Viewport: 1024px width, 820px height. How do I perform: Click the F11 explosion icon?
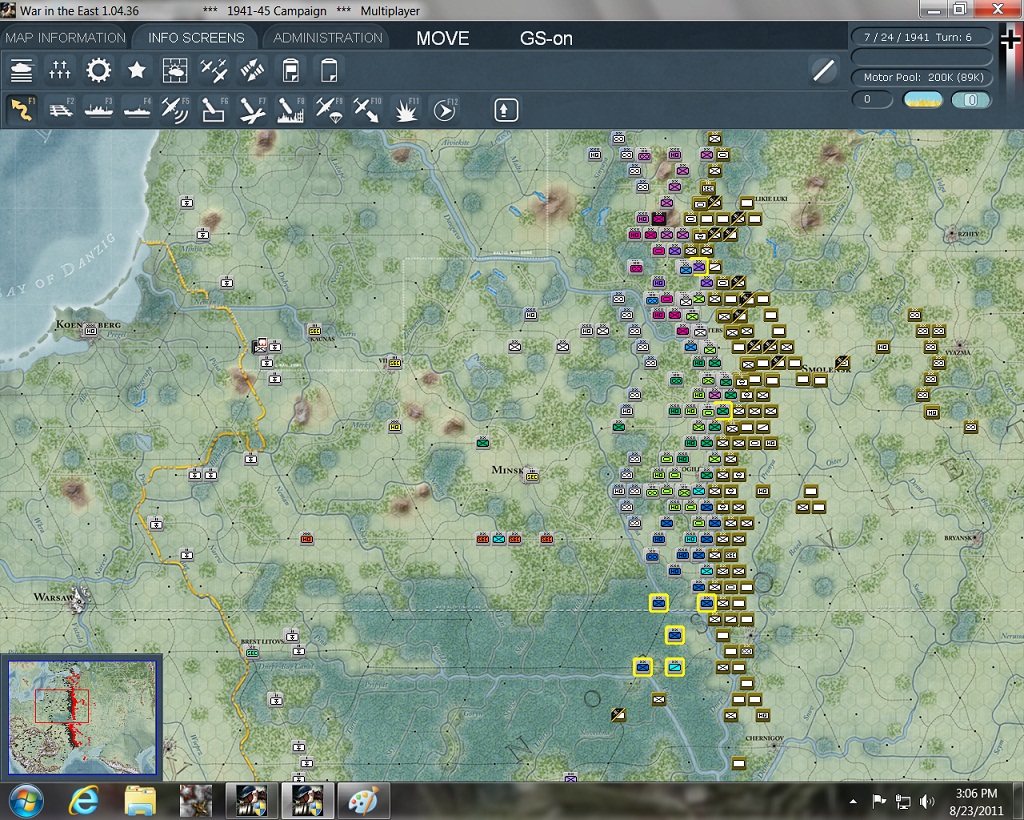(406, 110)
